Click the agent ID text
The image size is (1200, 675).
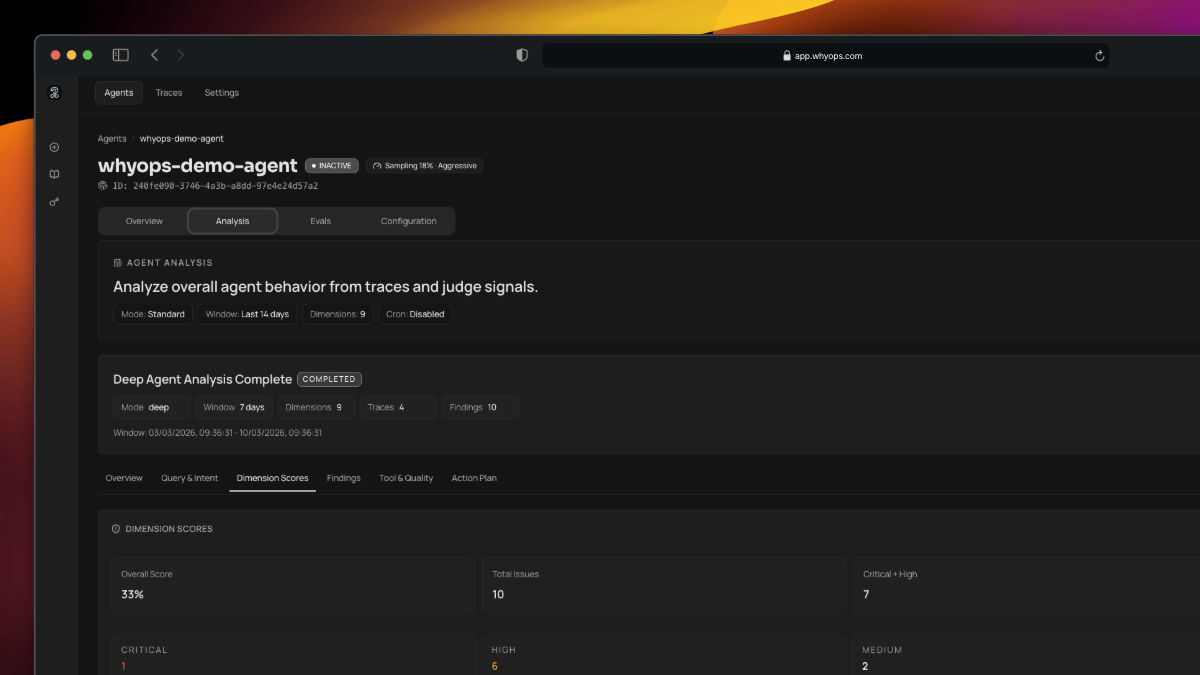point(216,186)
